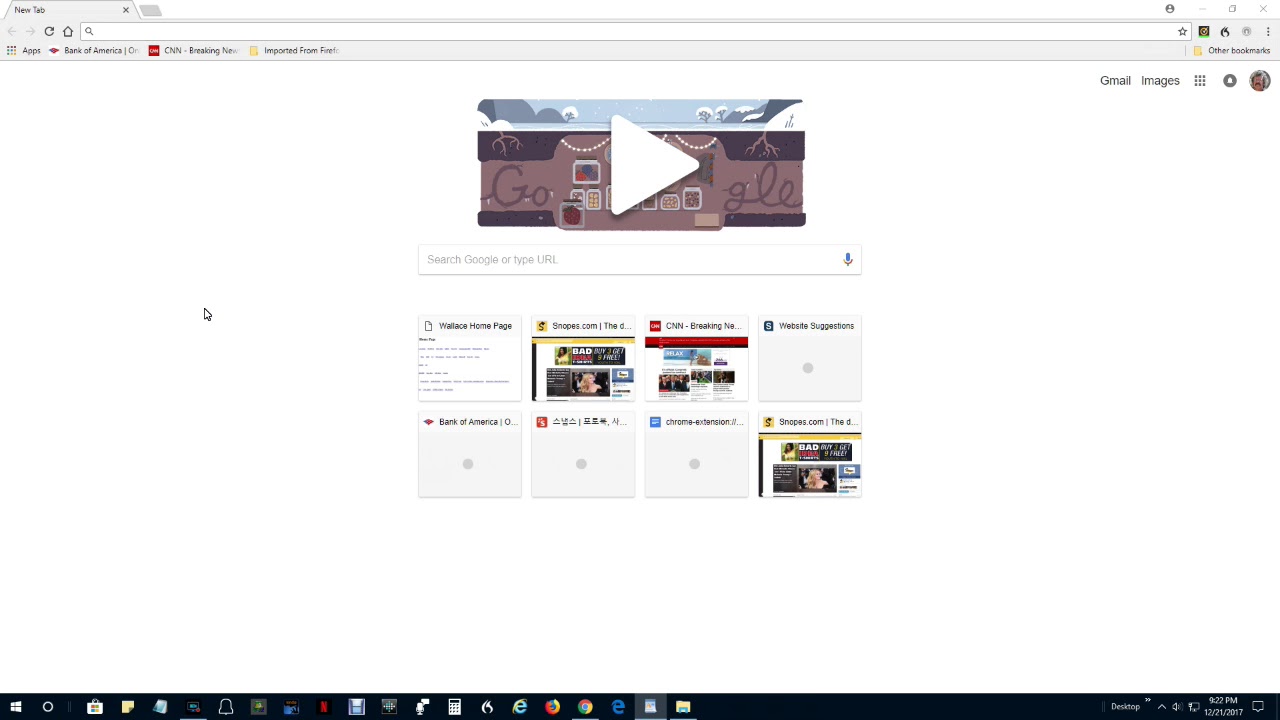Launch Internet Explorer from taskbar
1280x720 pixels.
[x=520, y=707]
